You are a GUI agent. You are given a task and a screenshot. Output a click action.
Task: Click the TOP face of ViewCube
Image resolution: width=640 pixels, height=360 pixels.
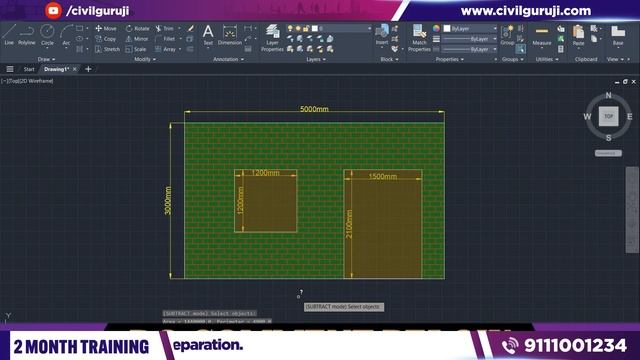coord(608,116)
